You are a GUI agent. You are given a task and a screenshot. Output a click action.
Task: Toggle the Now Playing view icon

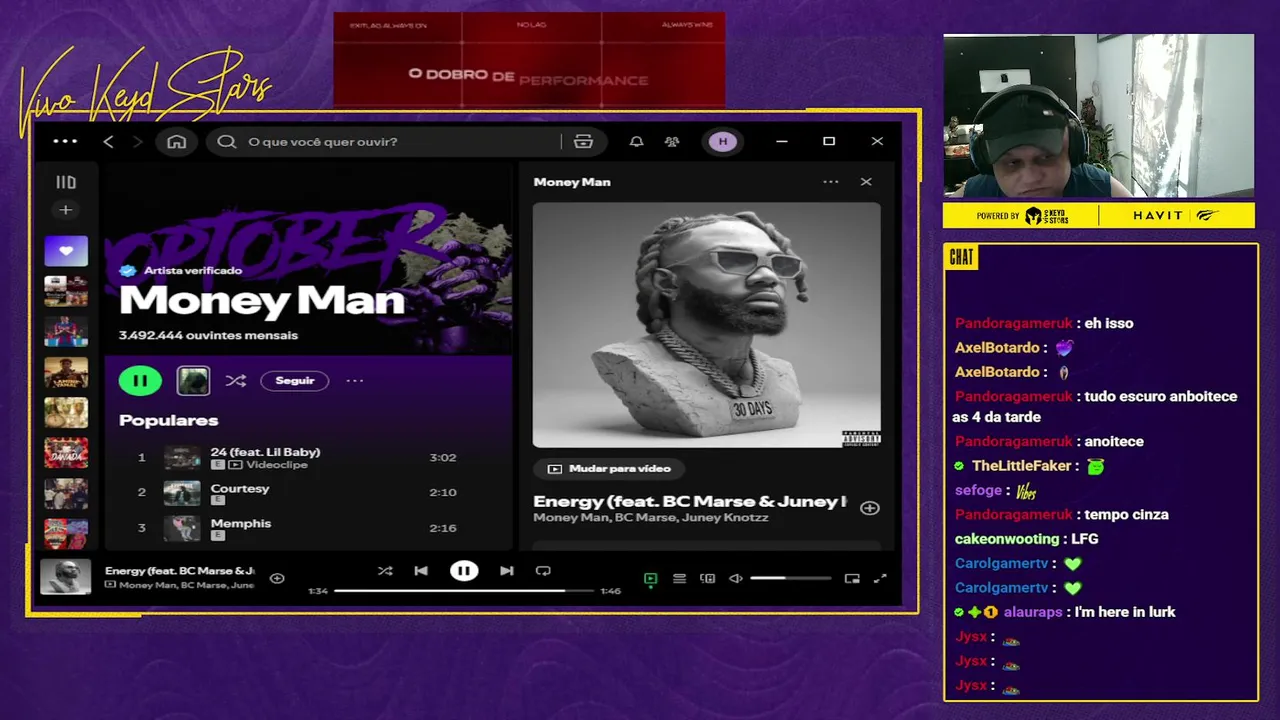pyautogui.click(x=650, y=578)
